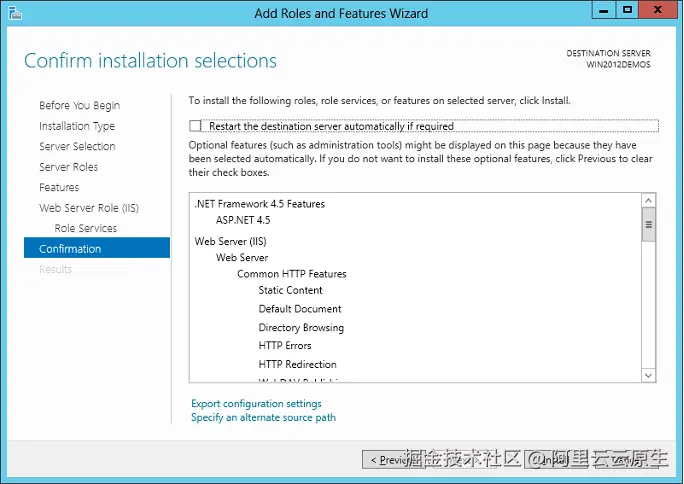The width and height of the screenshot is (684, 484).
Task: Click the Export configuration settings link
Action: (x=256, y=404)
